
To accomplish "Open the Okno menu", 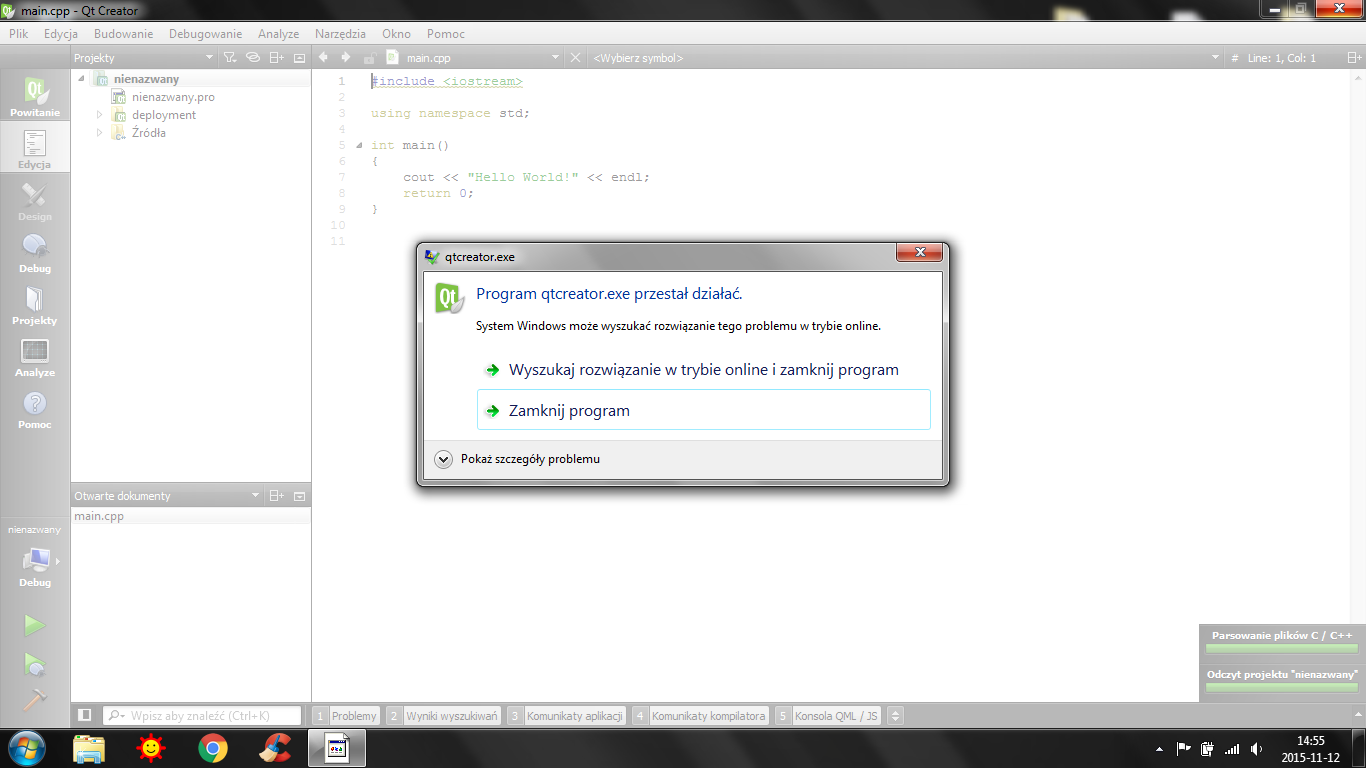I will coord(396,34).
